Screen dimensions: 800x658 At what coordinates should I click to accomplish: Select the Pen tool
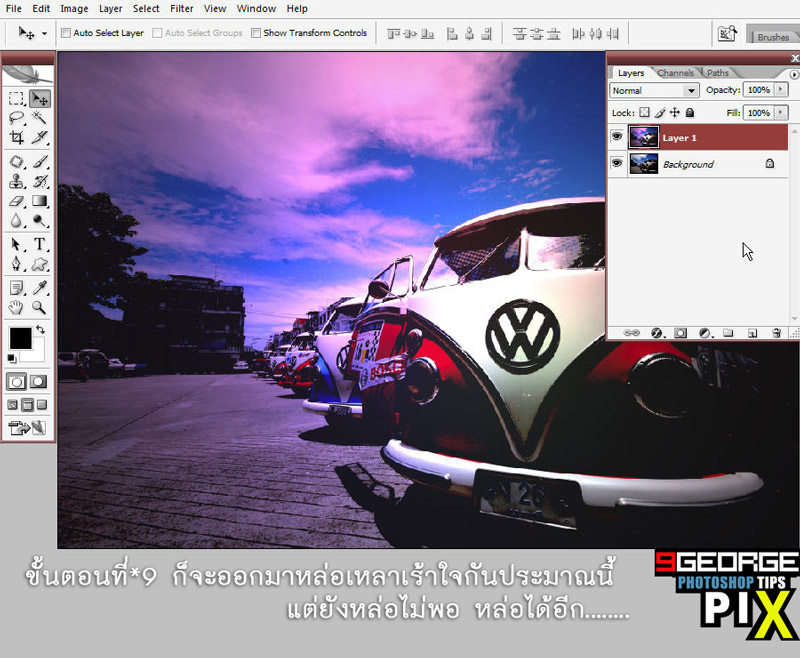16,264
